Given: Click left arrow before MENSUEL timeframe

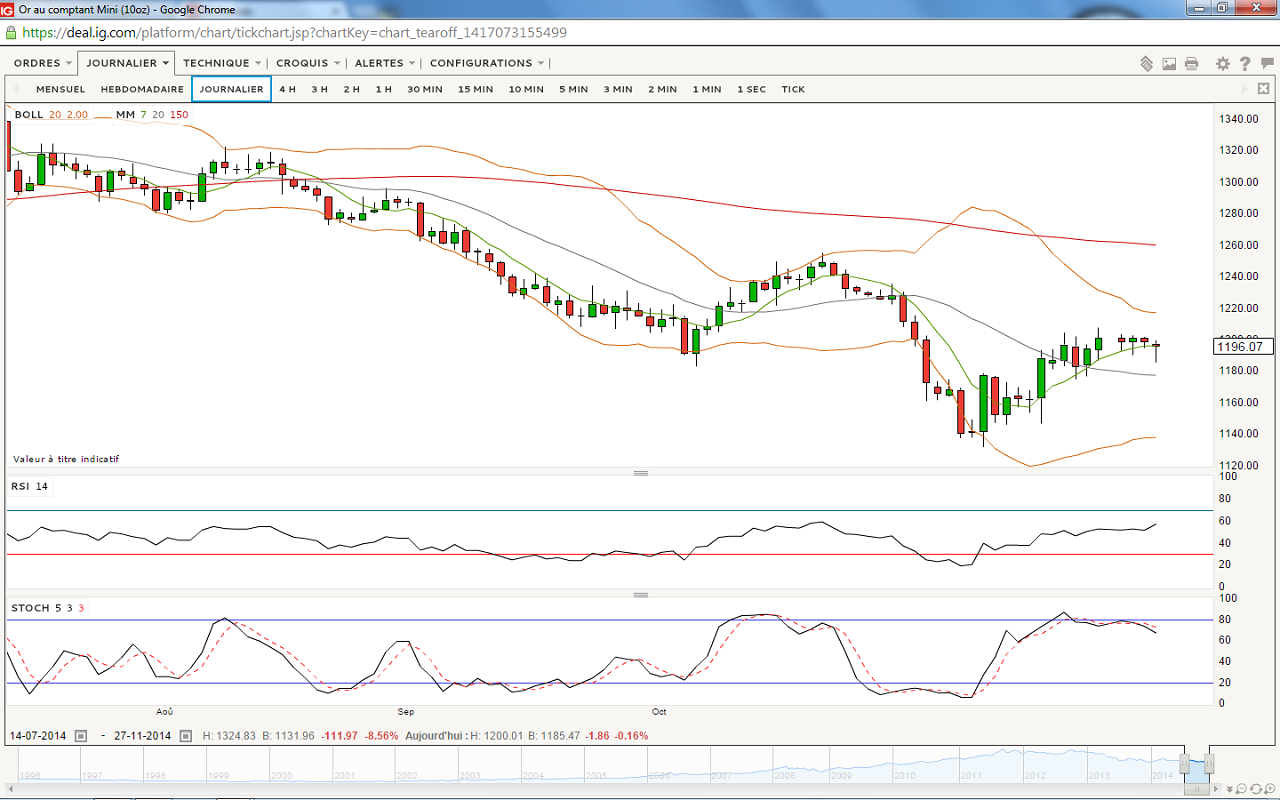Looking at the screenshot, I should [16, 89].
